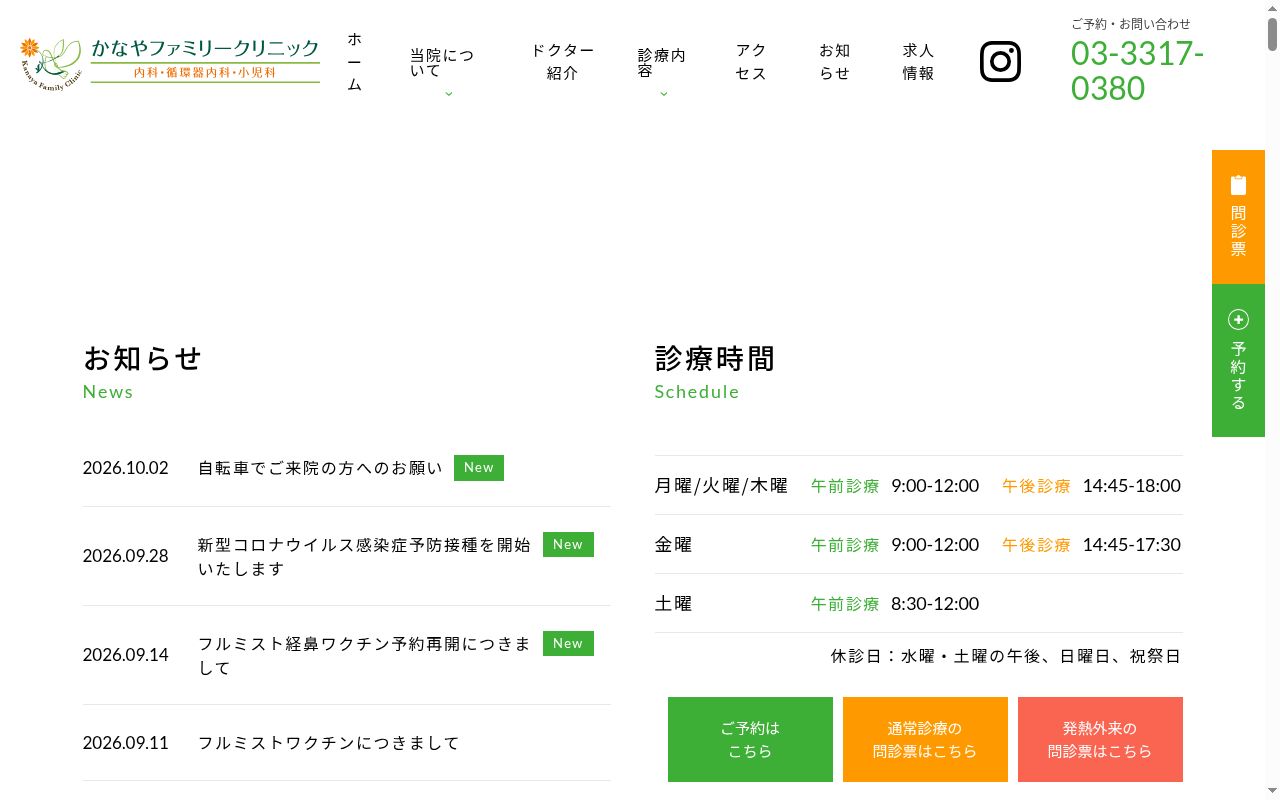Viewport: 1280px width, 800px height.
Task: Click the ご予約はこちら green button
Action: click(x=750, y=739)
